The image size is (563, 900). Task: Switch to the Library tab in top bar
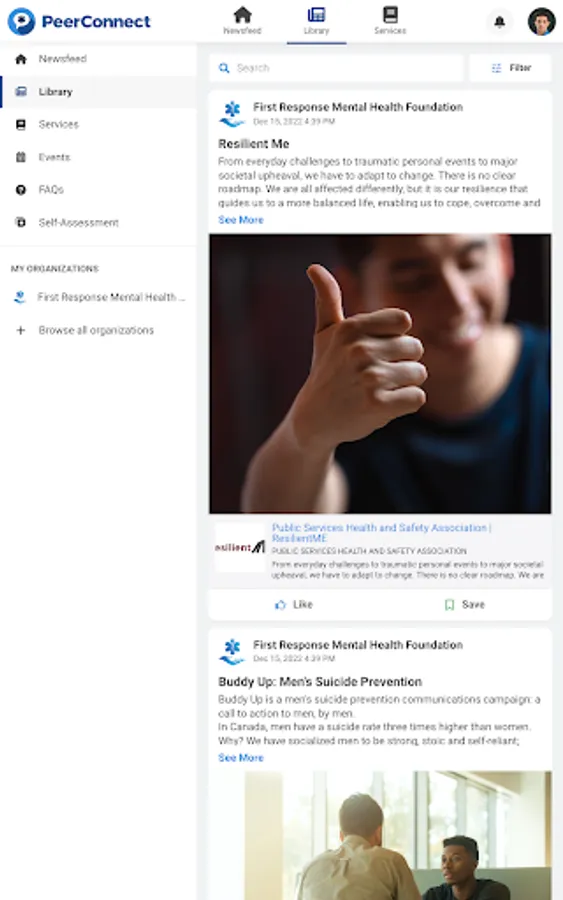point(316,21)
